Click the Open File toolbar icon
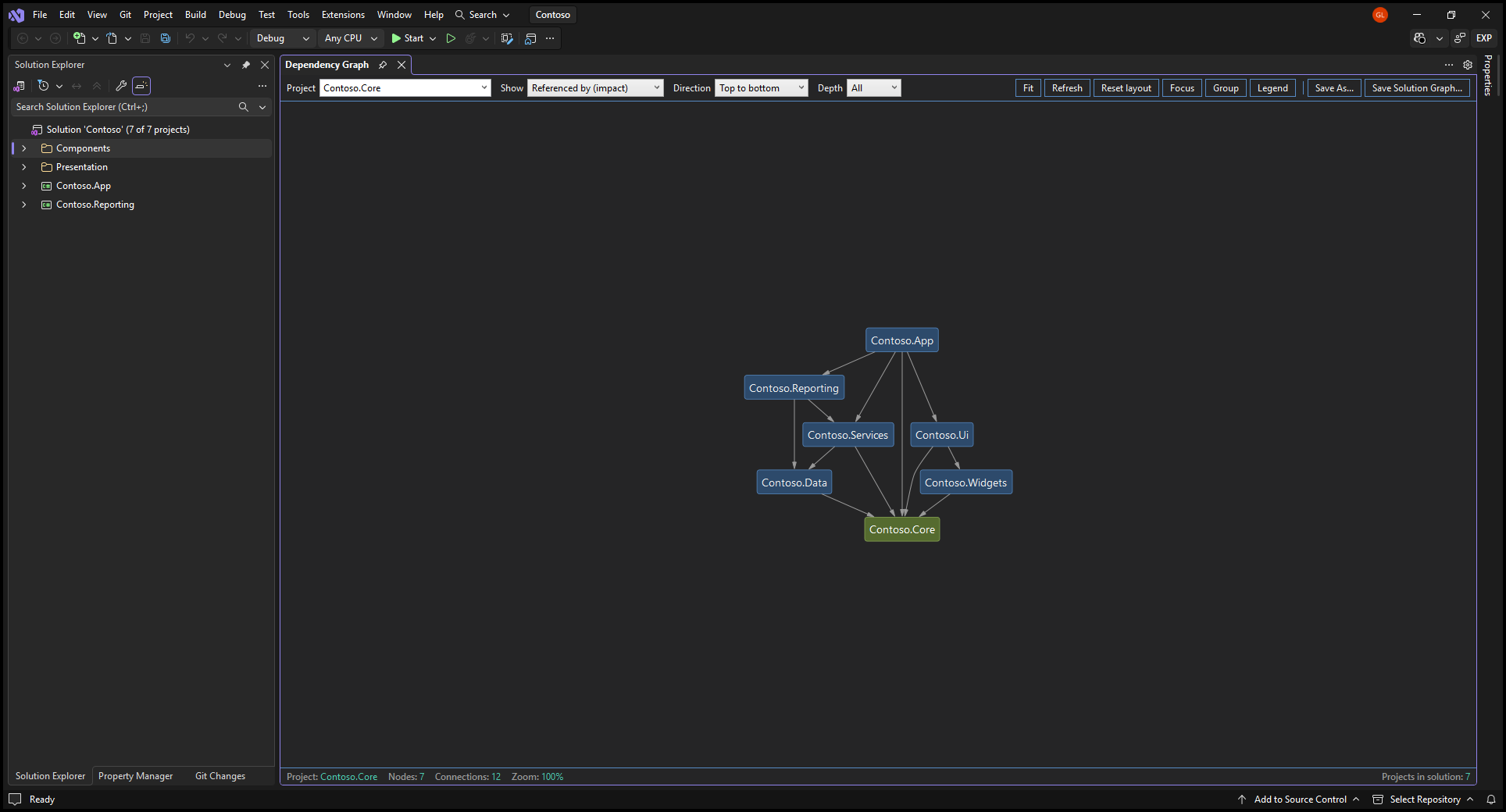This screenshot has height=812, width=1506. click(x=112, y=38)
